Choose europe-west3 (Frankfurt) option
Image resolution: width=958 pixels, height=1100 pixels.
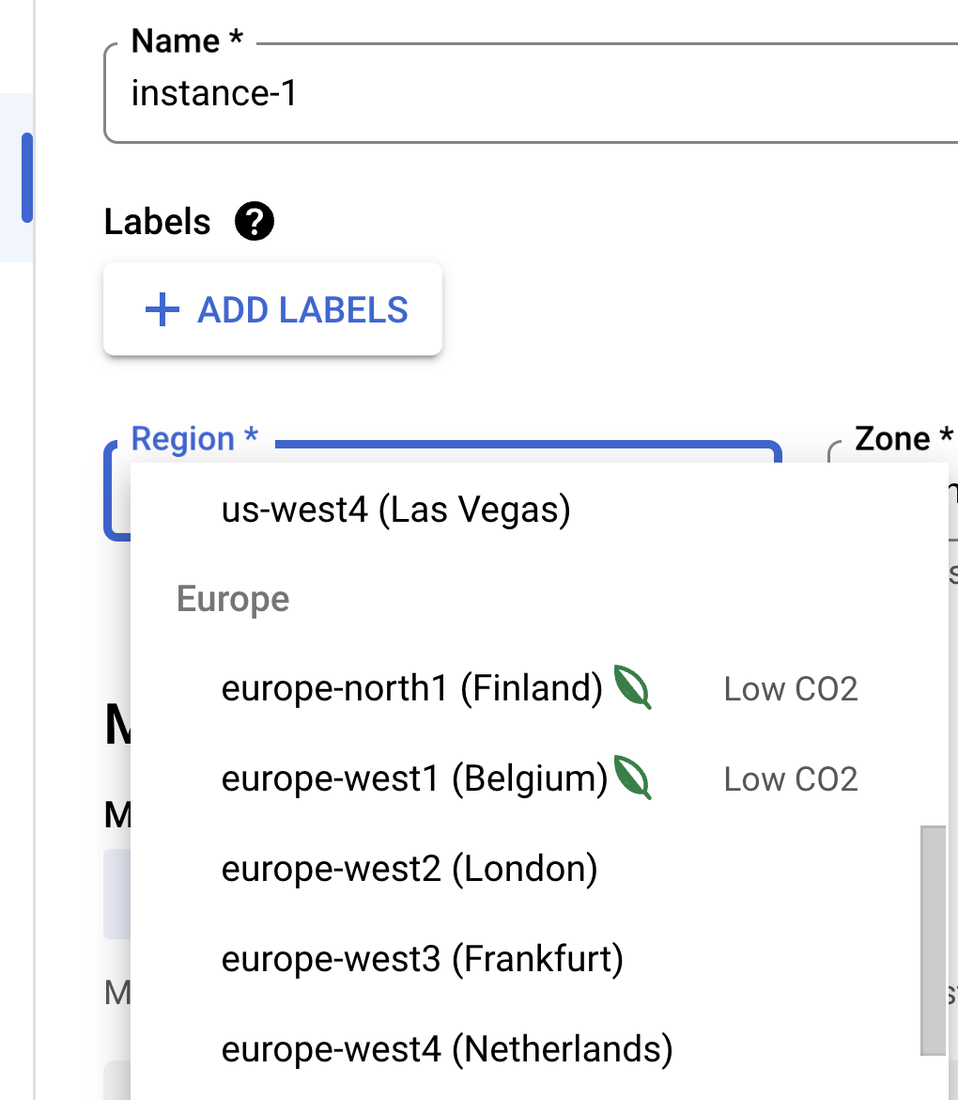pyautogui.click(x=422, y=959)
